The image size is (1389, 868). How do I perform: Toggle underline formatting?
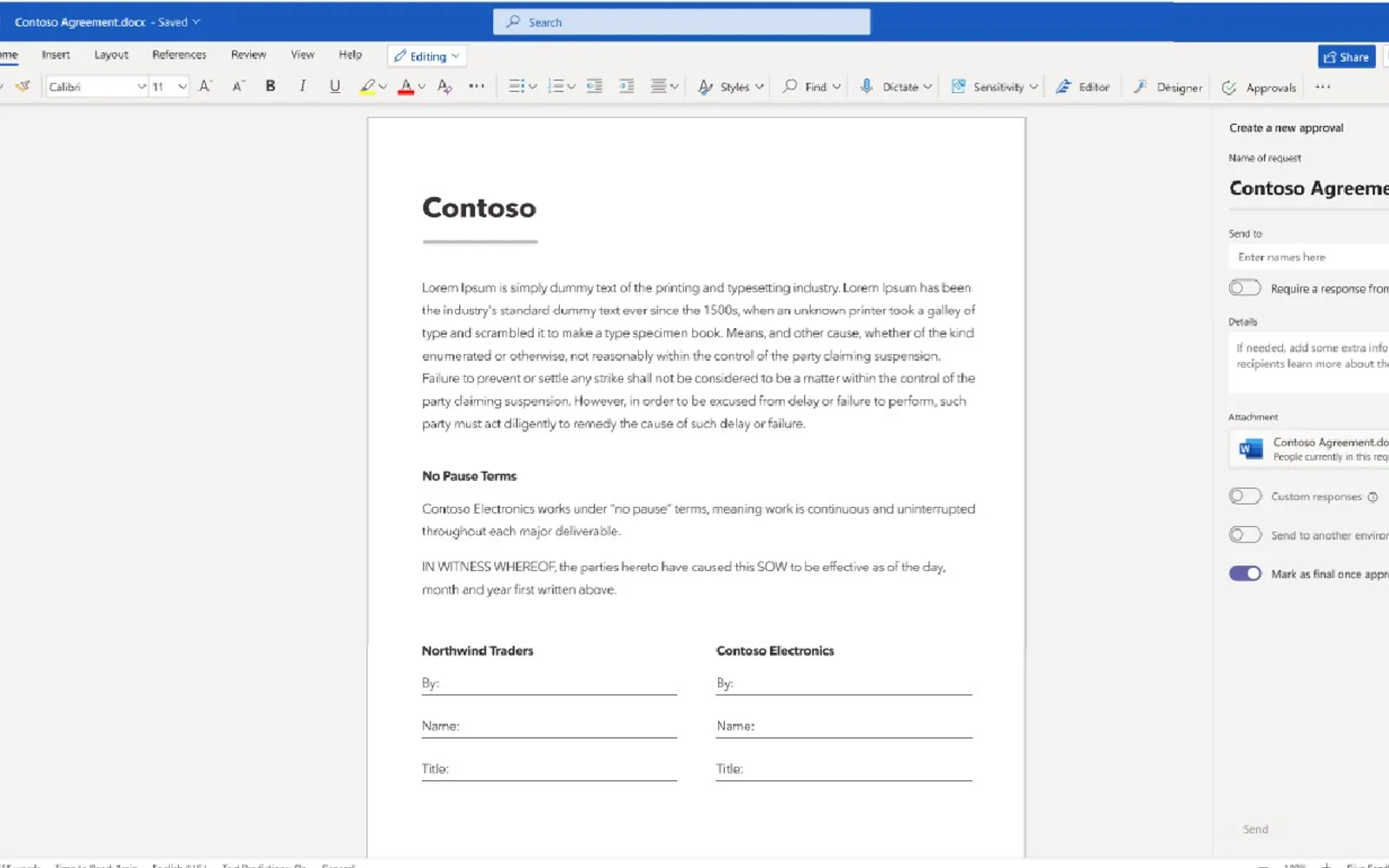334,86
